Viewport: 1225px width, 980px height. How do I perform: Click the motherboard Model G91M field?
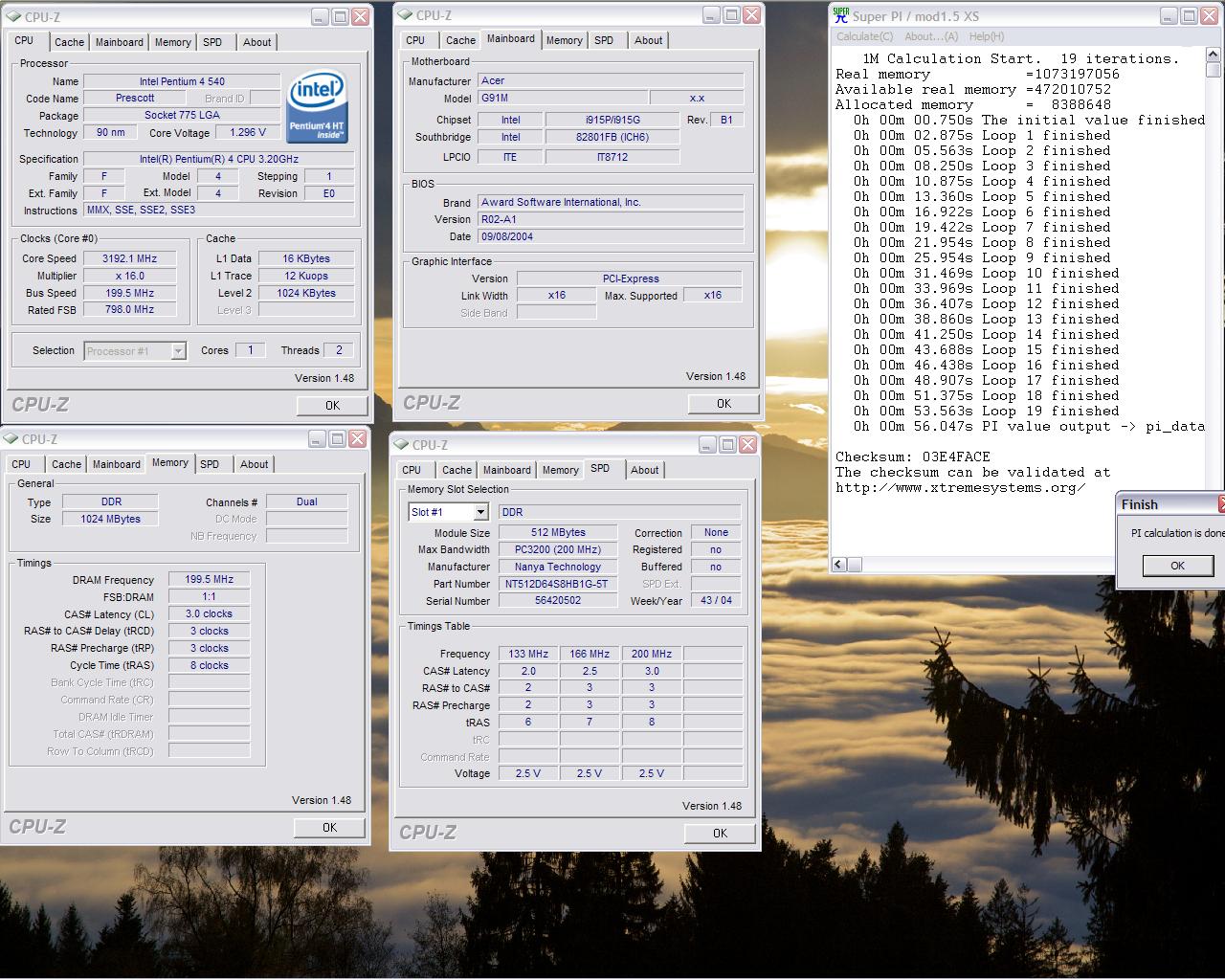(x=562, y=98)
